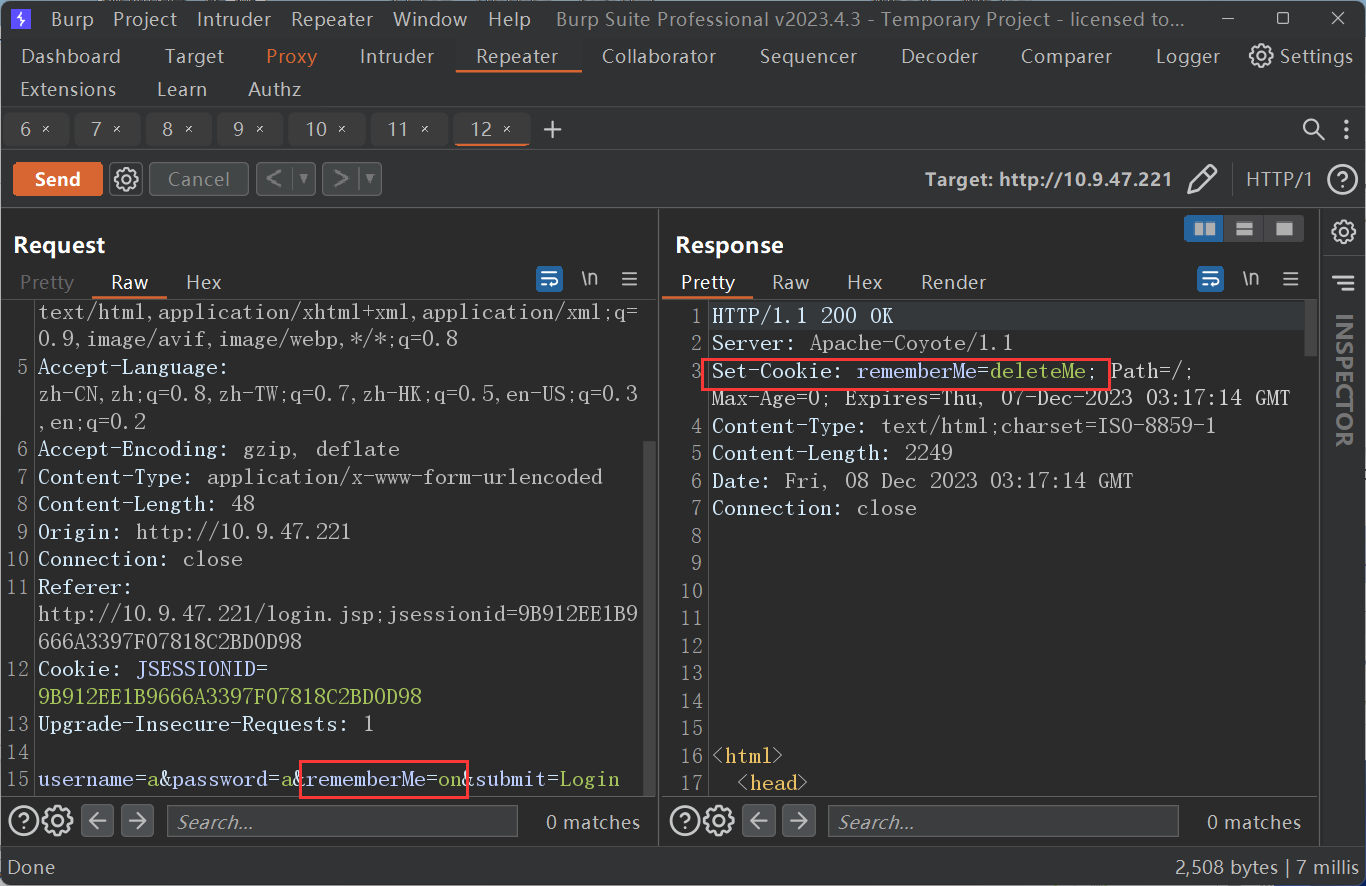Switch response view to Raw
The height and width of the screenshot is (886, 1366).
coord(790,282)
